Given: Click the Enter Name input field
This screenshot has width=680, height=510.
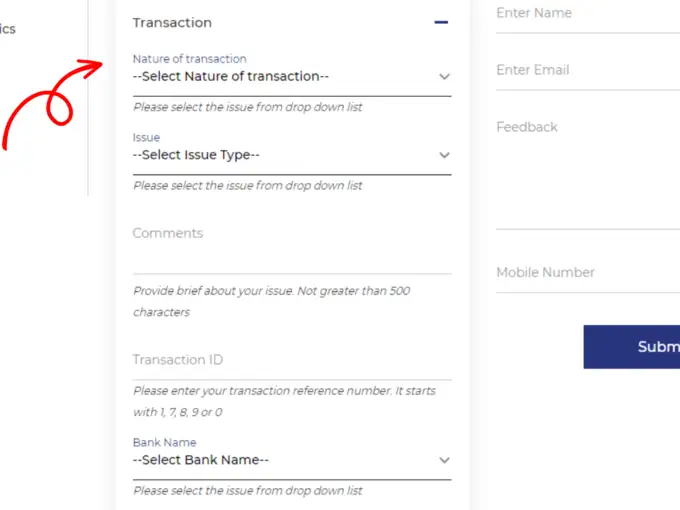Looking at the screenshot, I should (587, 14).
